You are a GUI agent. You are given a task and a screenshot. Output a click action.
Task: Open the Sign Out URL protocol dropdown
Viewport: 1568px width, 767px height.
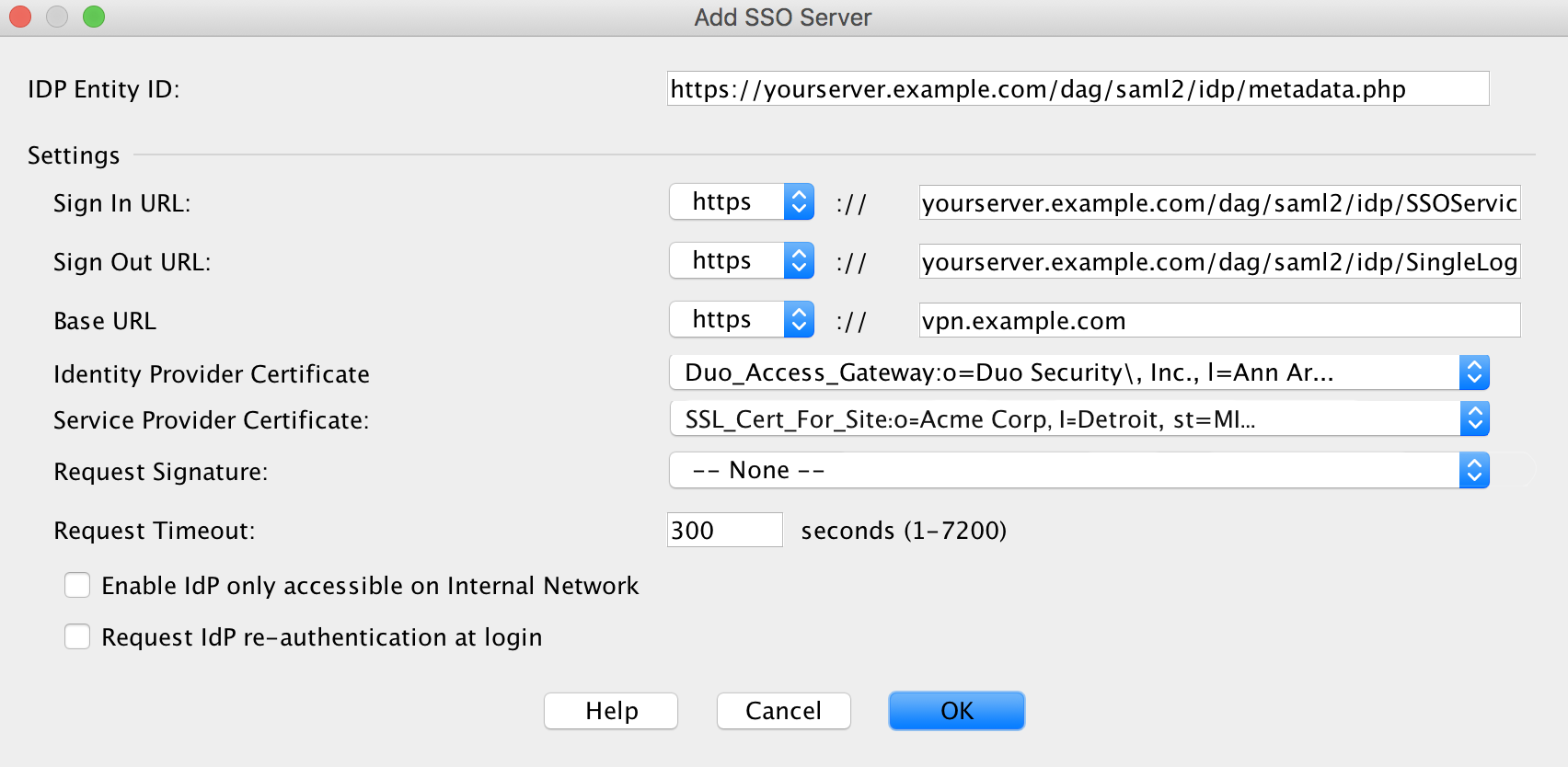[800, 260]
